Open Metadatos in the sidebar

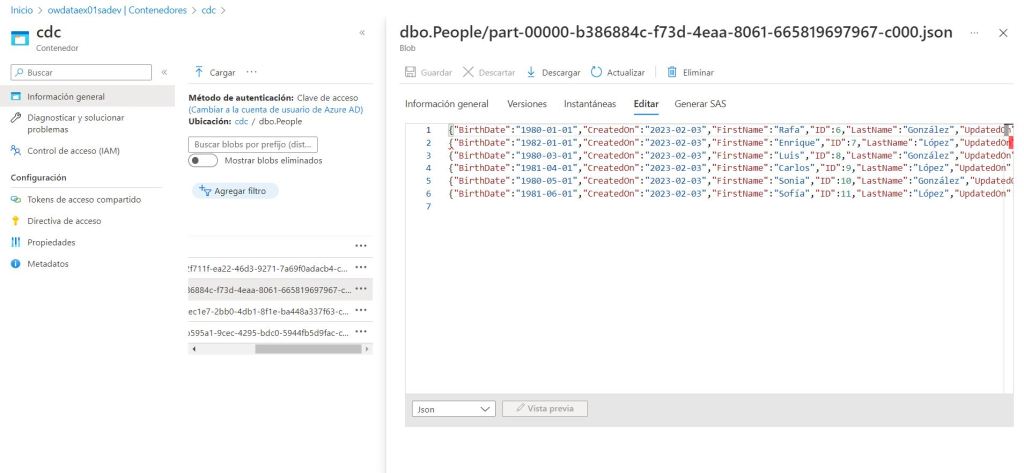(x=48, y=264)
